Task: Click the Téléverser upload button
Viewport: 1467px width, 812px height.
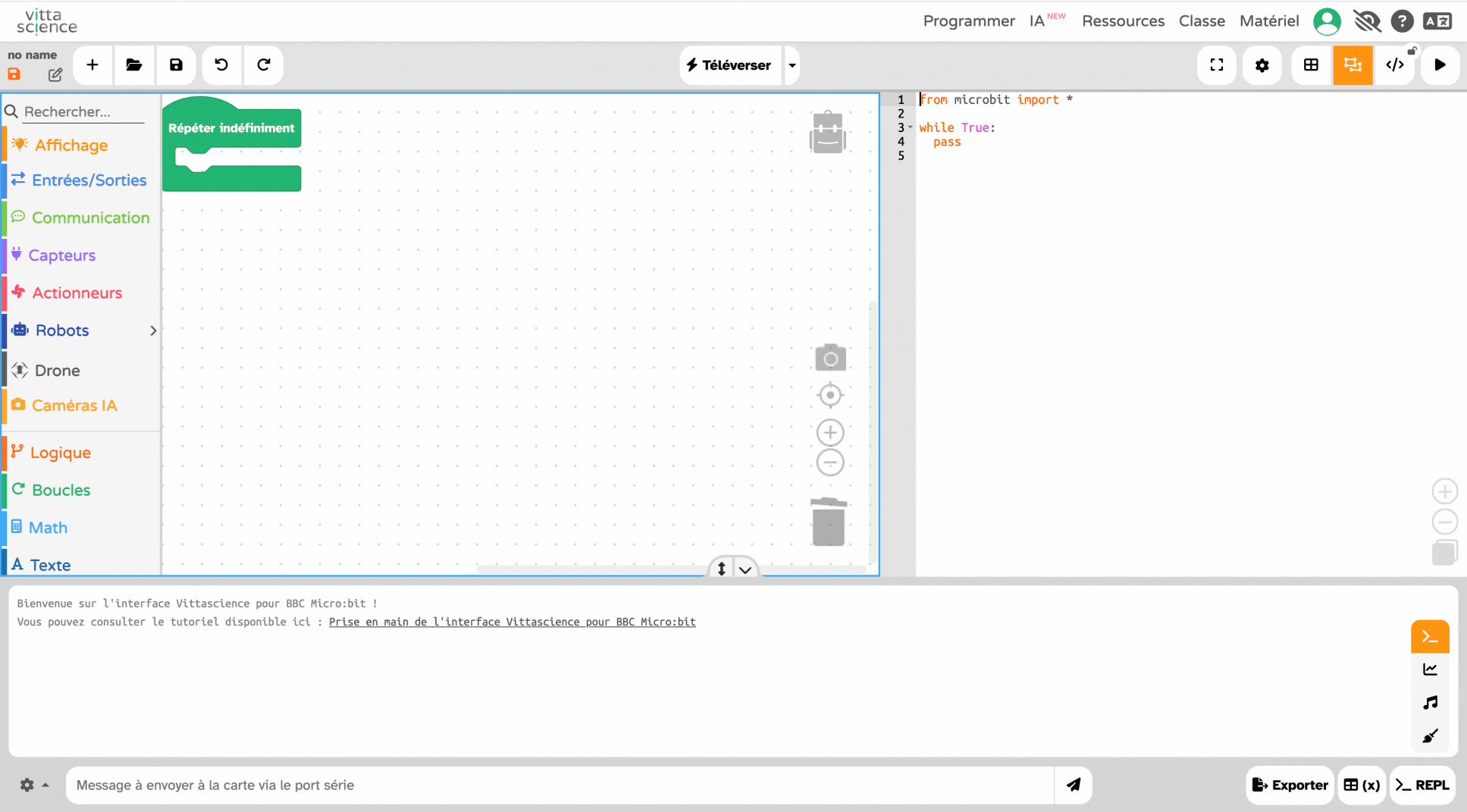Action: tap(730, 65)
